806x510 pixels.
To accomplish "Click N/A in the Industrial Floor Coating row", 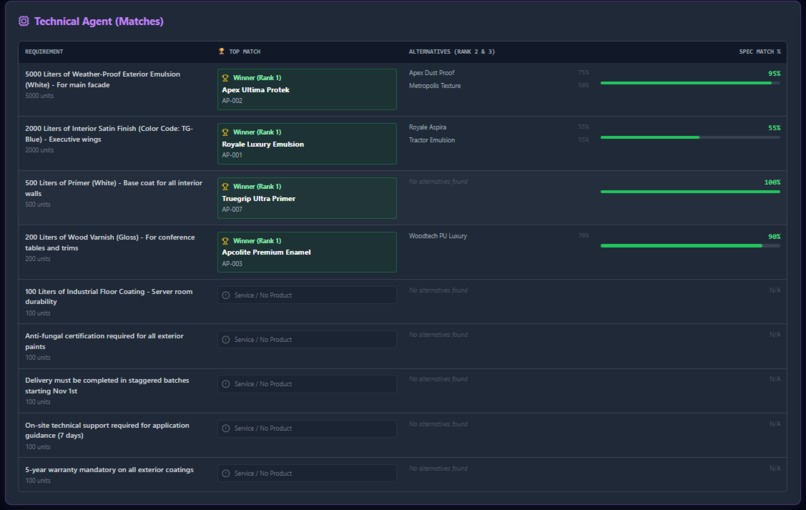I will [775, 290].
